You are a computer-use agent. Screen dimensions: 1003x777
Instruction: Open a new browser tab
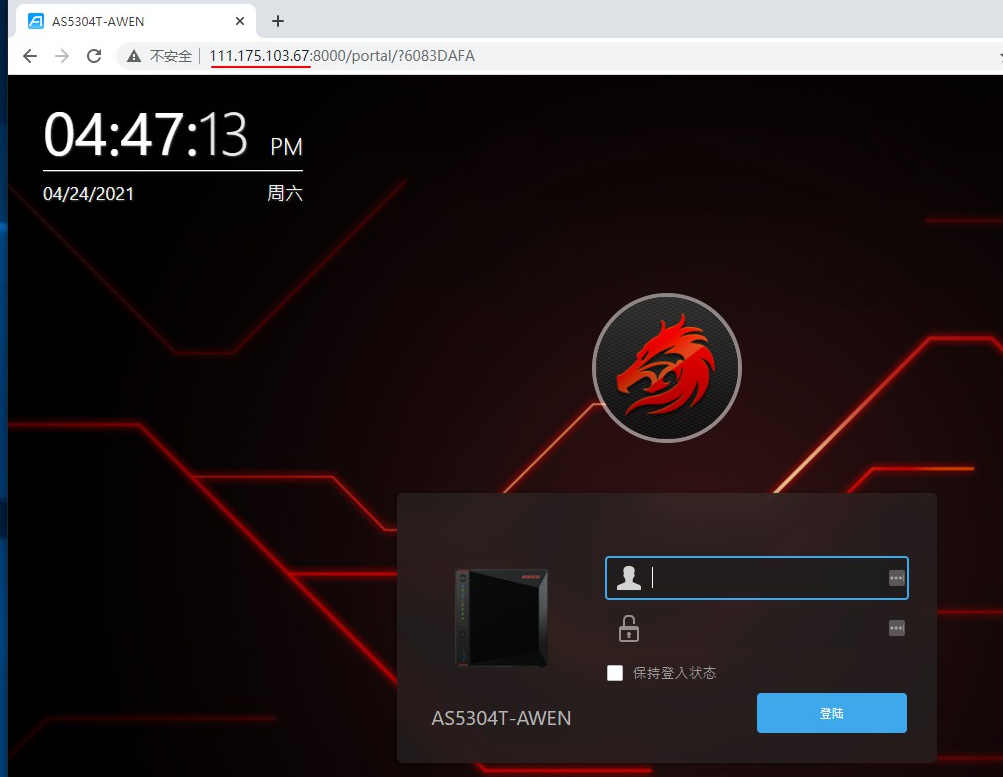click(278, 21)
